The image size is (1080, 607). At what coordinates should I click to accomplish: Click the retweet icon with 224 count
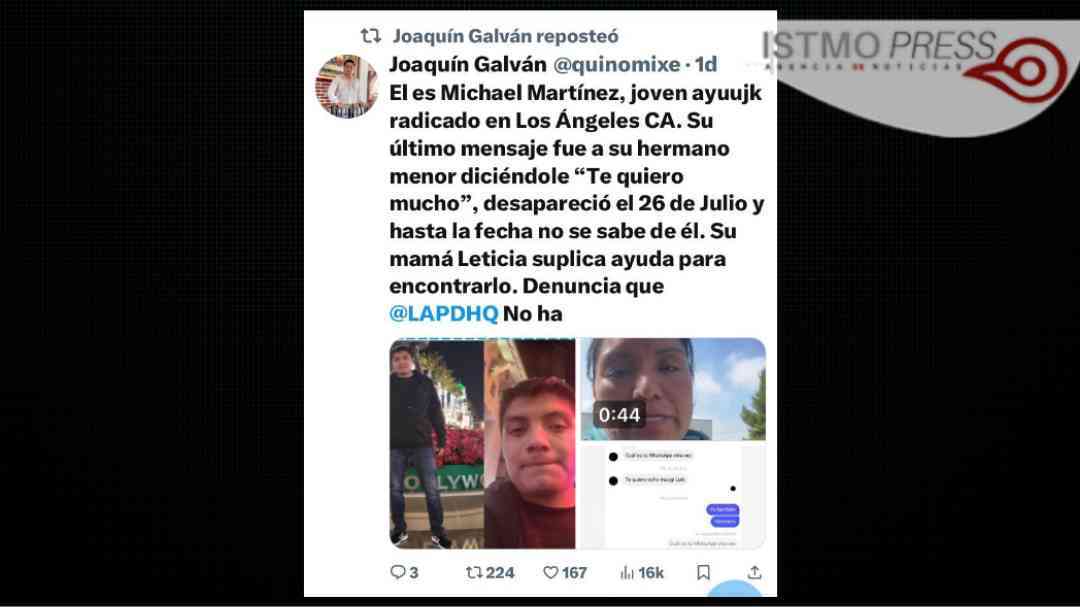point(474,573)
